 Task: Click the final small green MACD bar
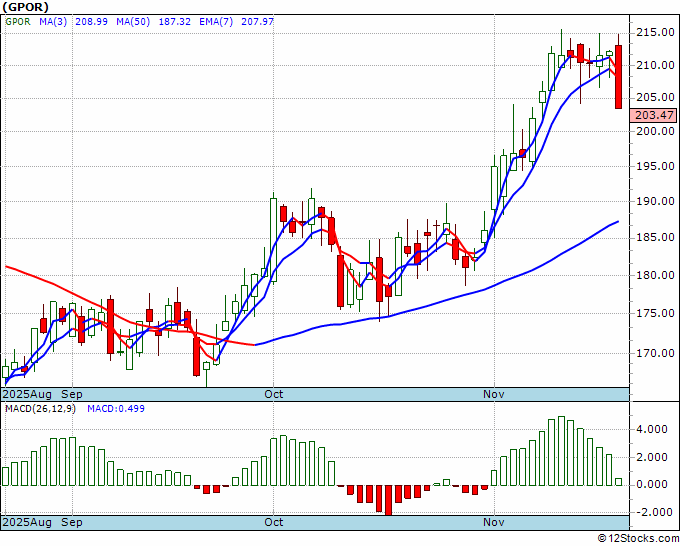click(618, 482)
